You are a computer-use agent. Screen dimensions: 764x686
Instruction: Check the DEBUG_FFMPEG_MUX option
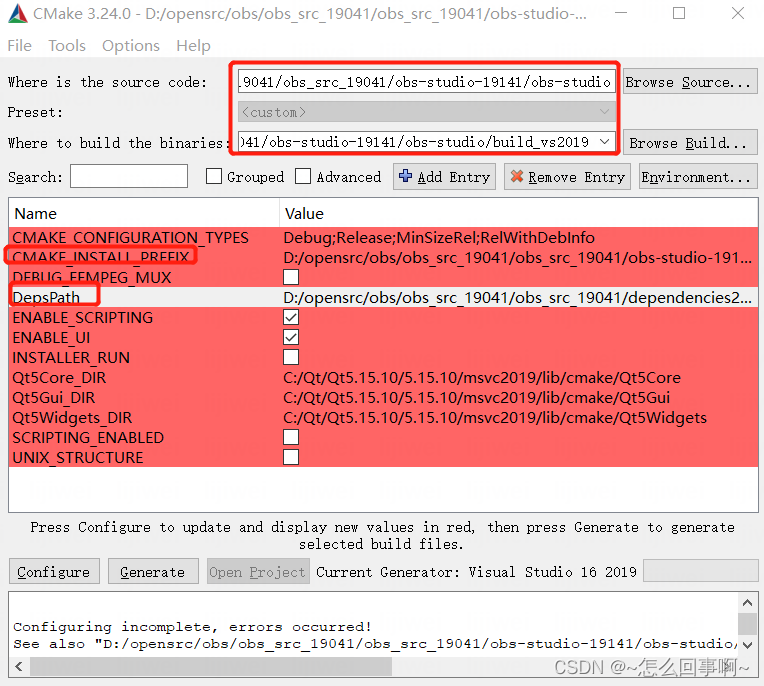291,277
